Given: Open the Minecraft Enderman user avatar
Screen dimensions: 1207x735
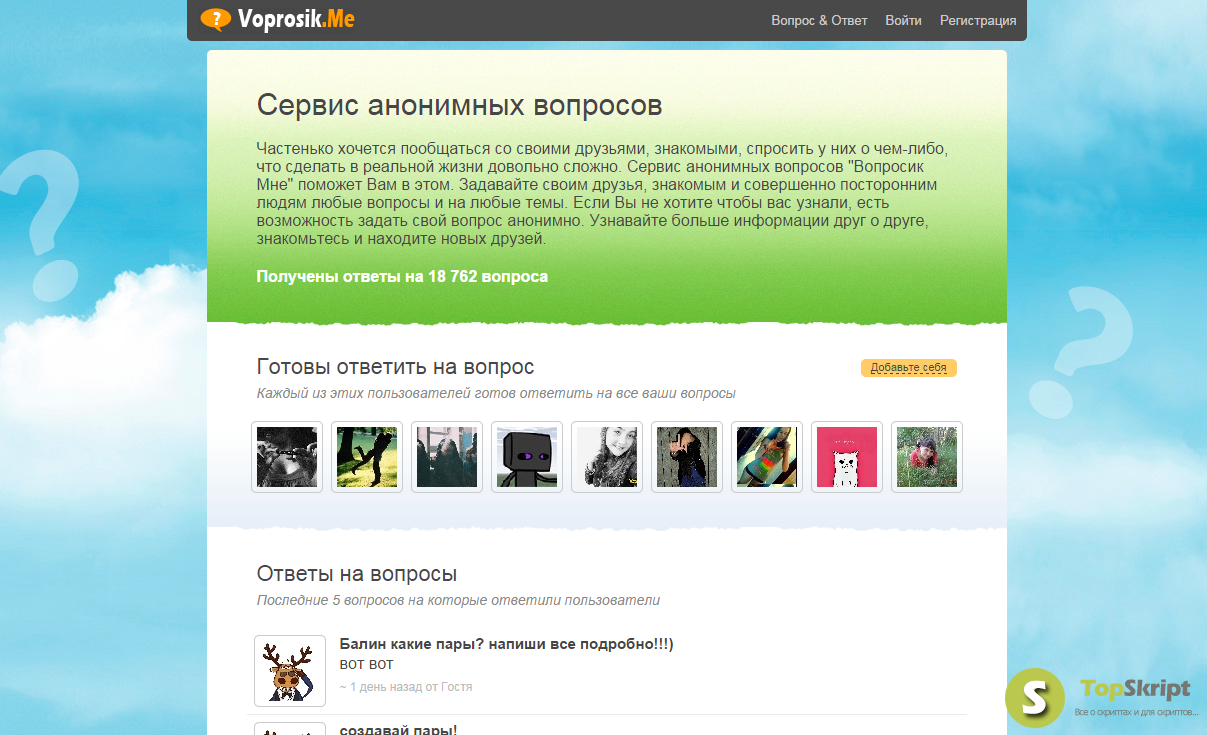Looking at the screenshot, I should click(527, 457).
